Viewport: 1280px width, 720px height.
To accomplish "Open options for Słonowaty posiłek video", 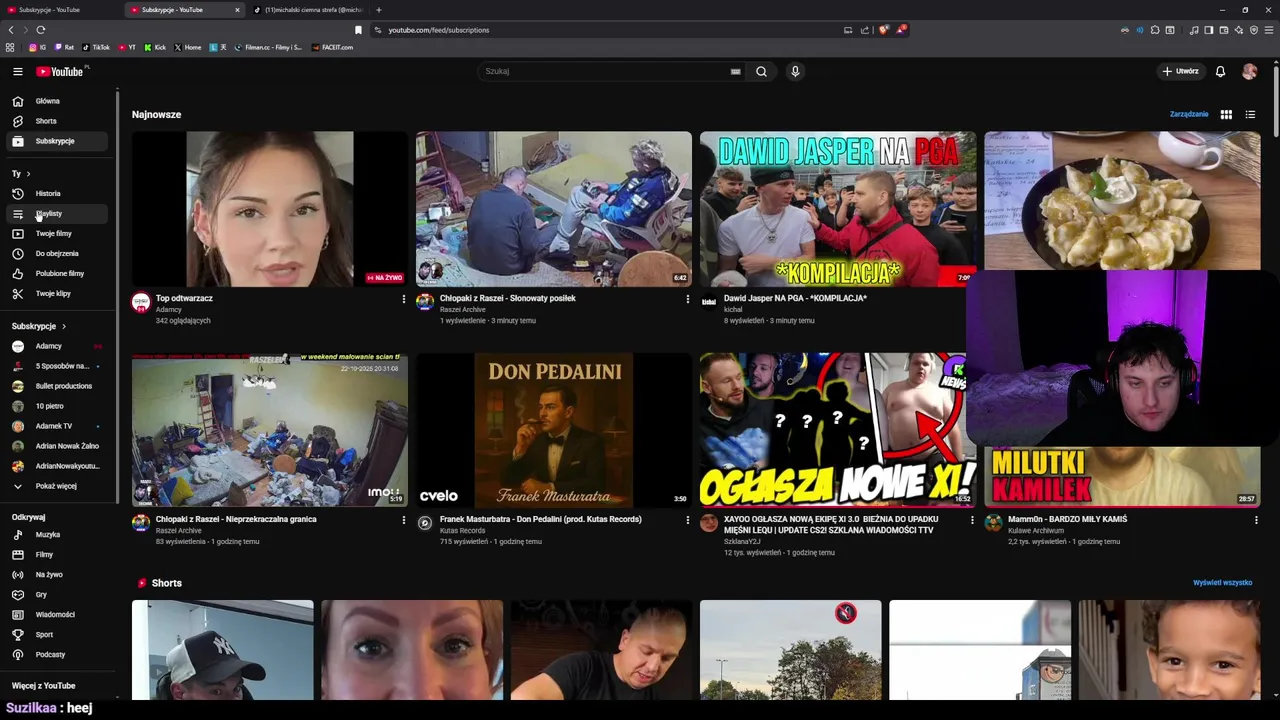I will pyautogui.click(x=687, y=299).
